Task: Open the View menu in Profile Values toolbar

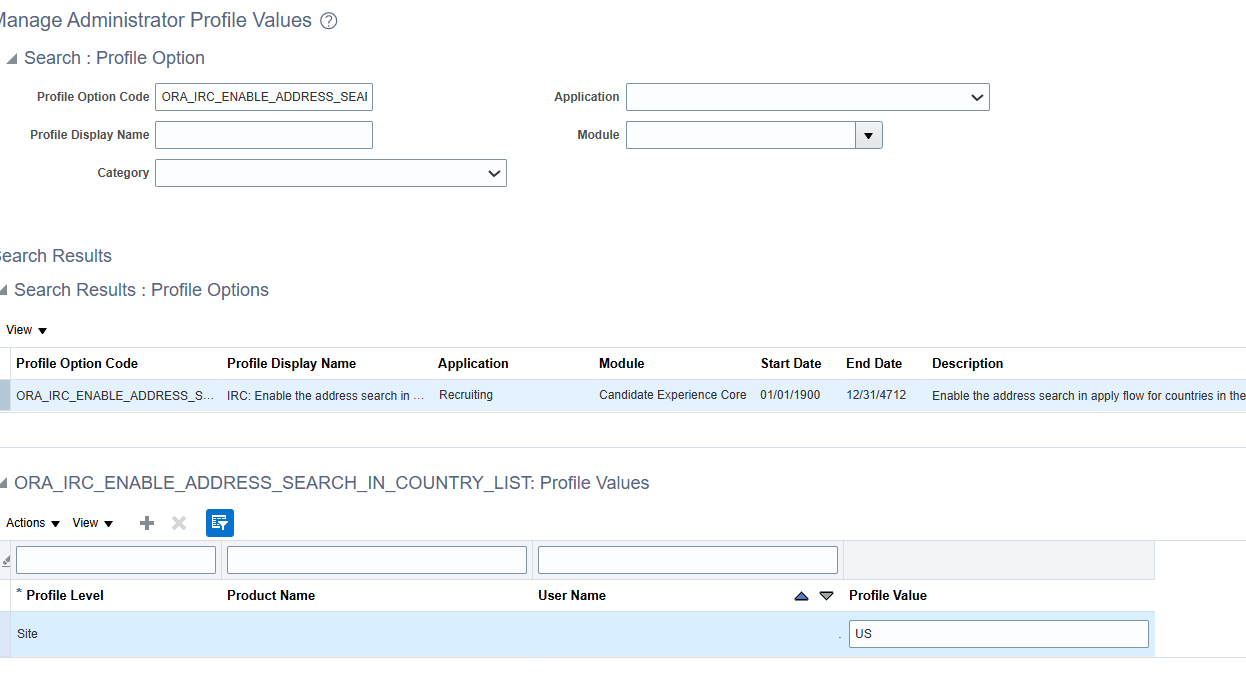Action: pos(92,522)
